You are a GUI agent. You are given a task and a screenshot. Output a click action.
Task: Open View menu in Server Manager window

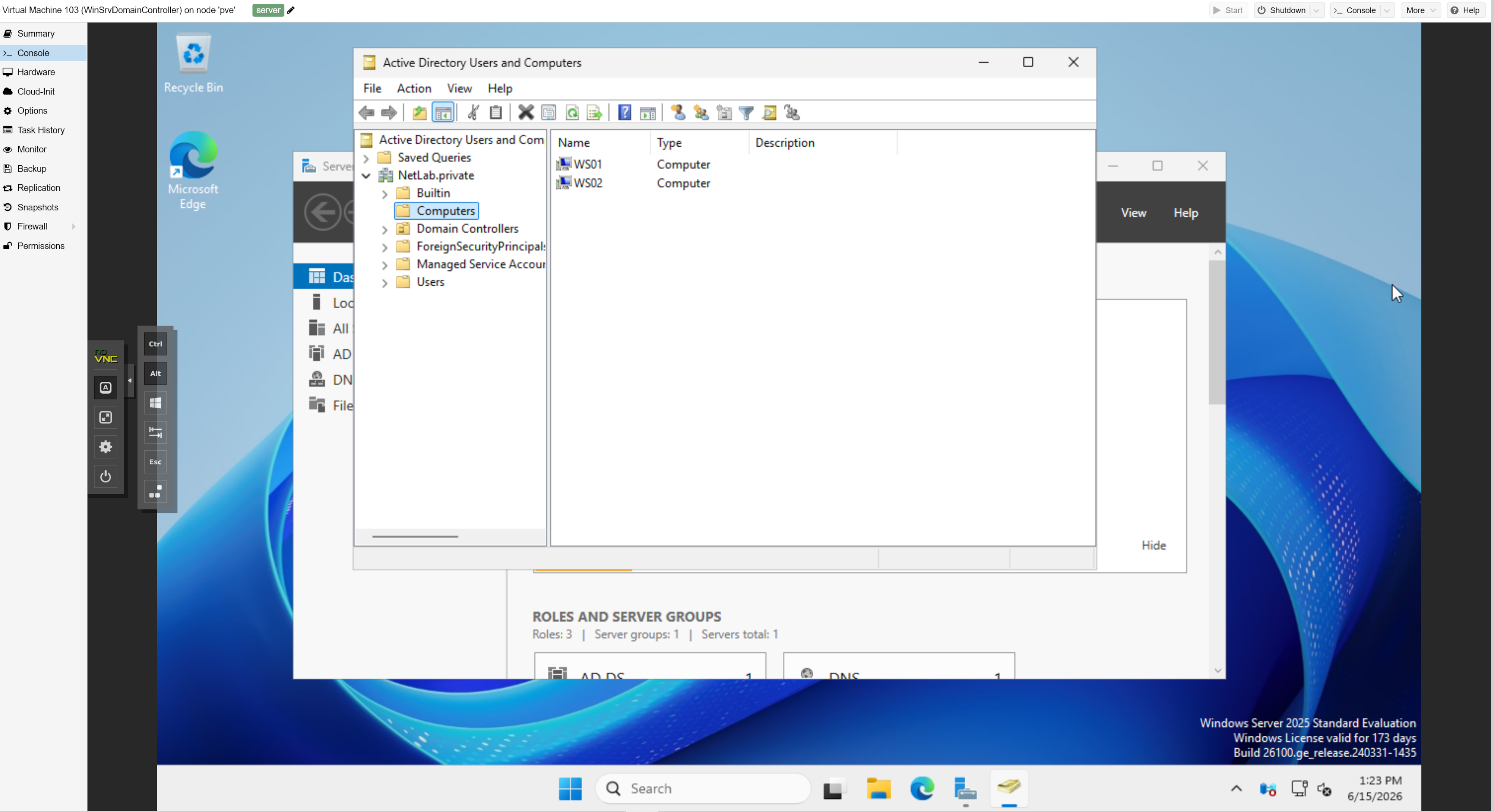click(x=1133, y=213)
